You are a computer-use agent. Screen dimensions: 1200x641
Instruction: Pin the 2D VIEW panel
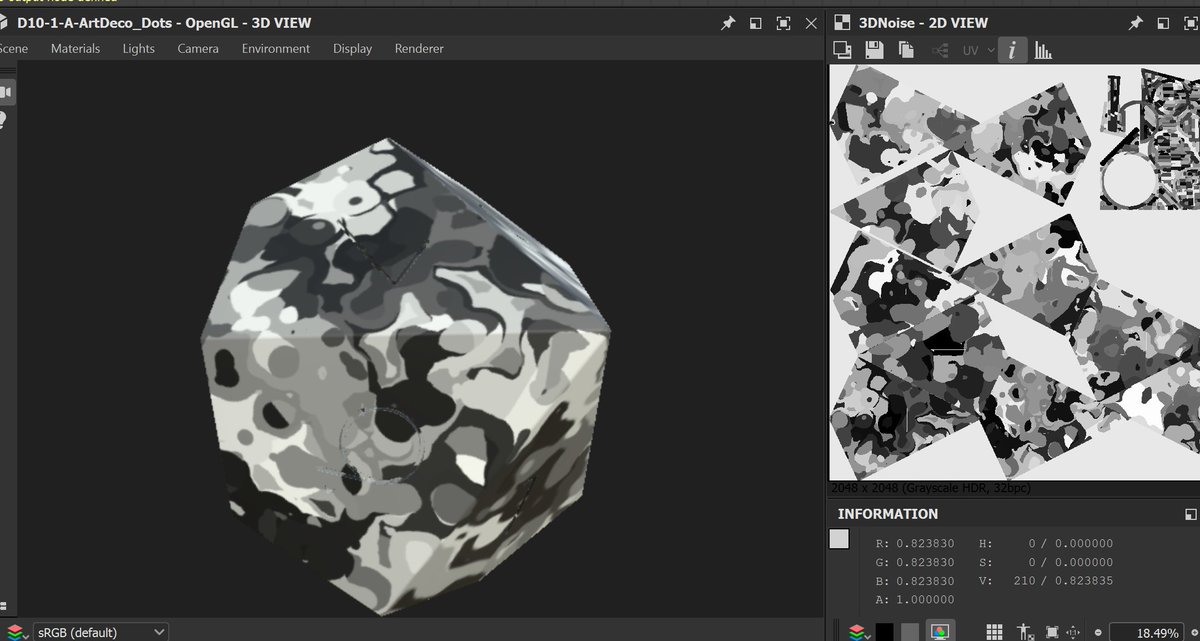[x=1135, y=23]
